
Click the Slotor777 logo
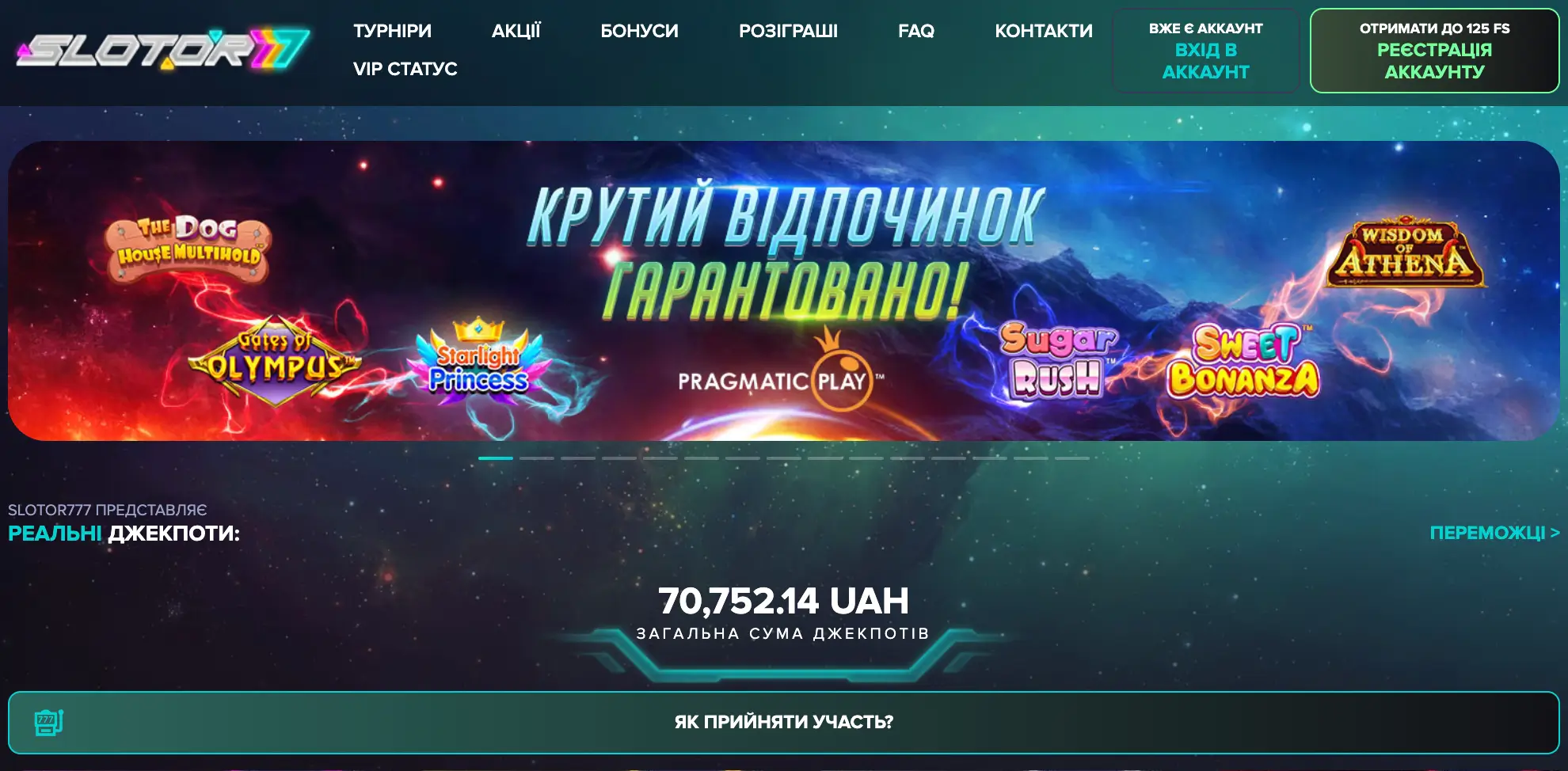pyautogui.click(x=163, y=51)
